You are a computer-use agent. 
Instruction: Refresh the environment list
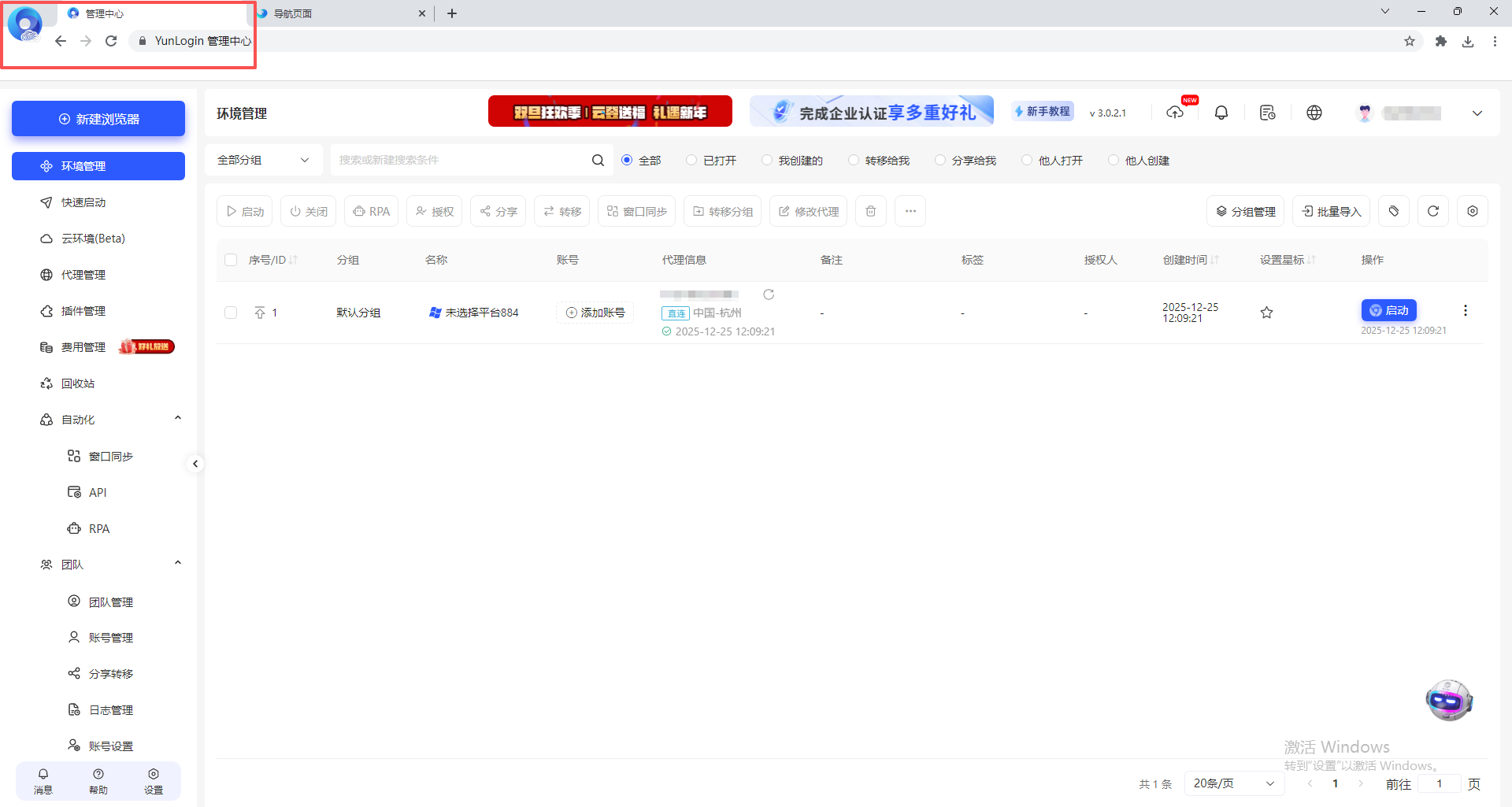tap(1433, 211)
